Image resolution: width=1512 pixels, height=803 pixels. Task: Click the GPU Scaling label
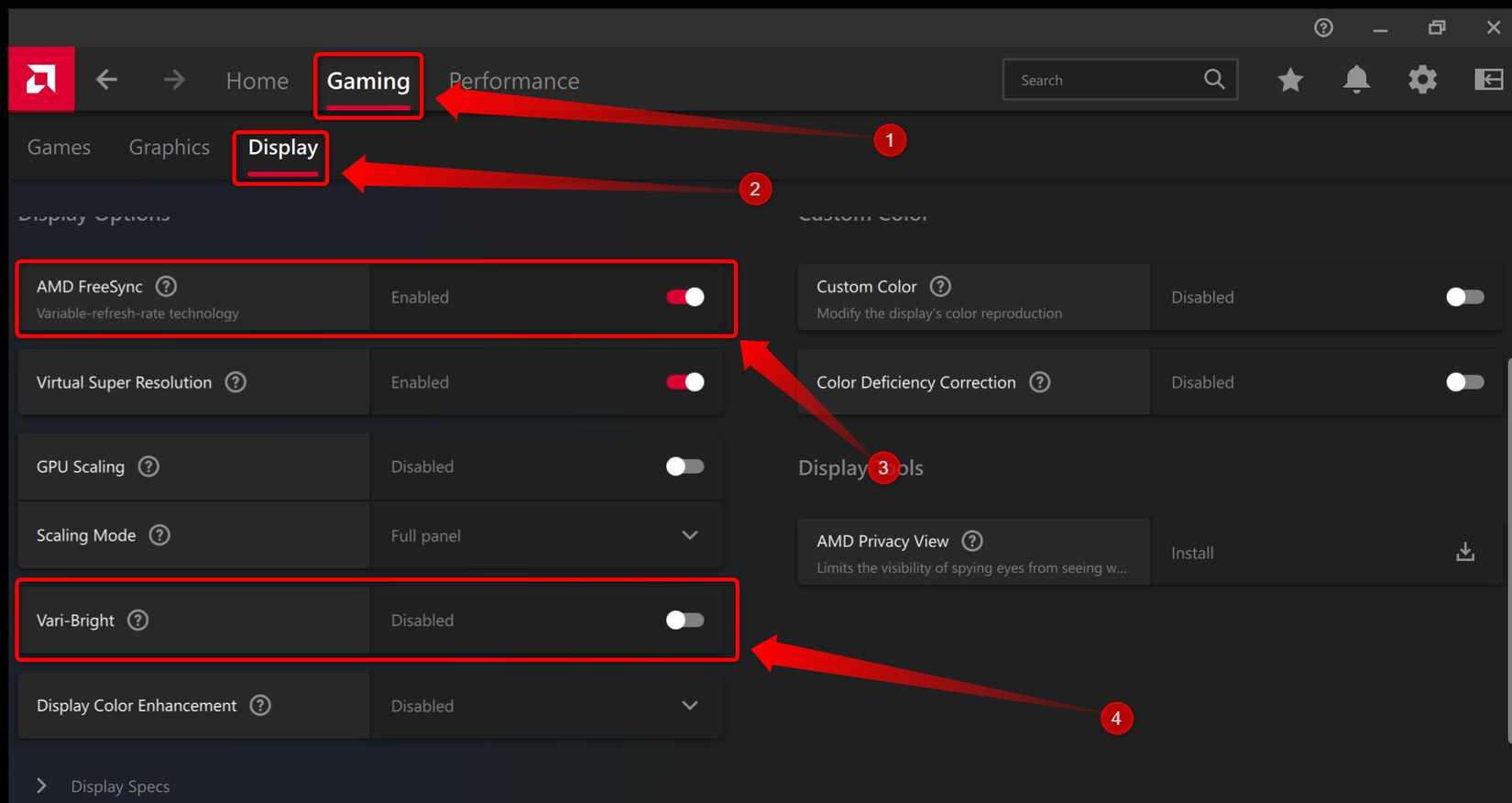point(81,467)
